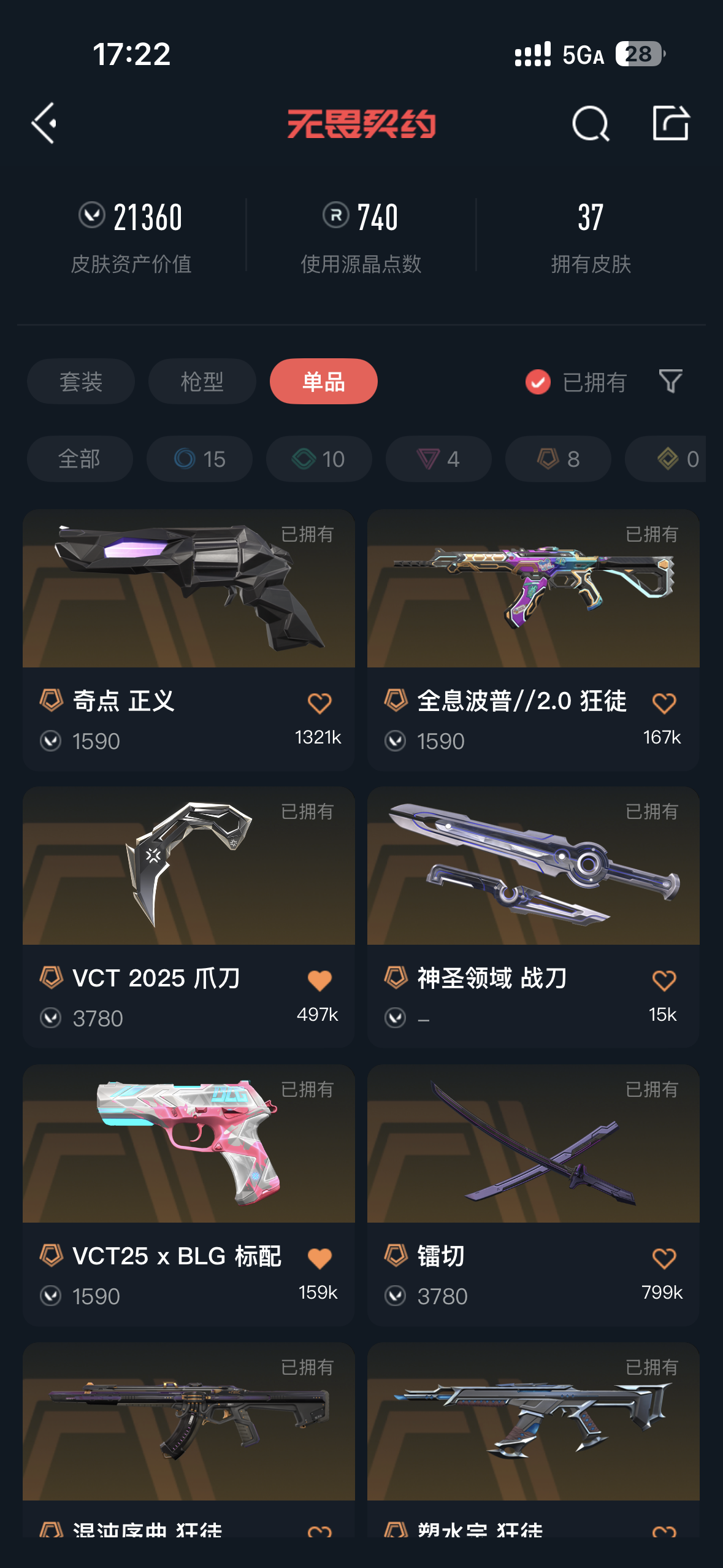Open the 镭切 sword thumbnail

534,1143
